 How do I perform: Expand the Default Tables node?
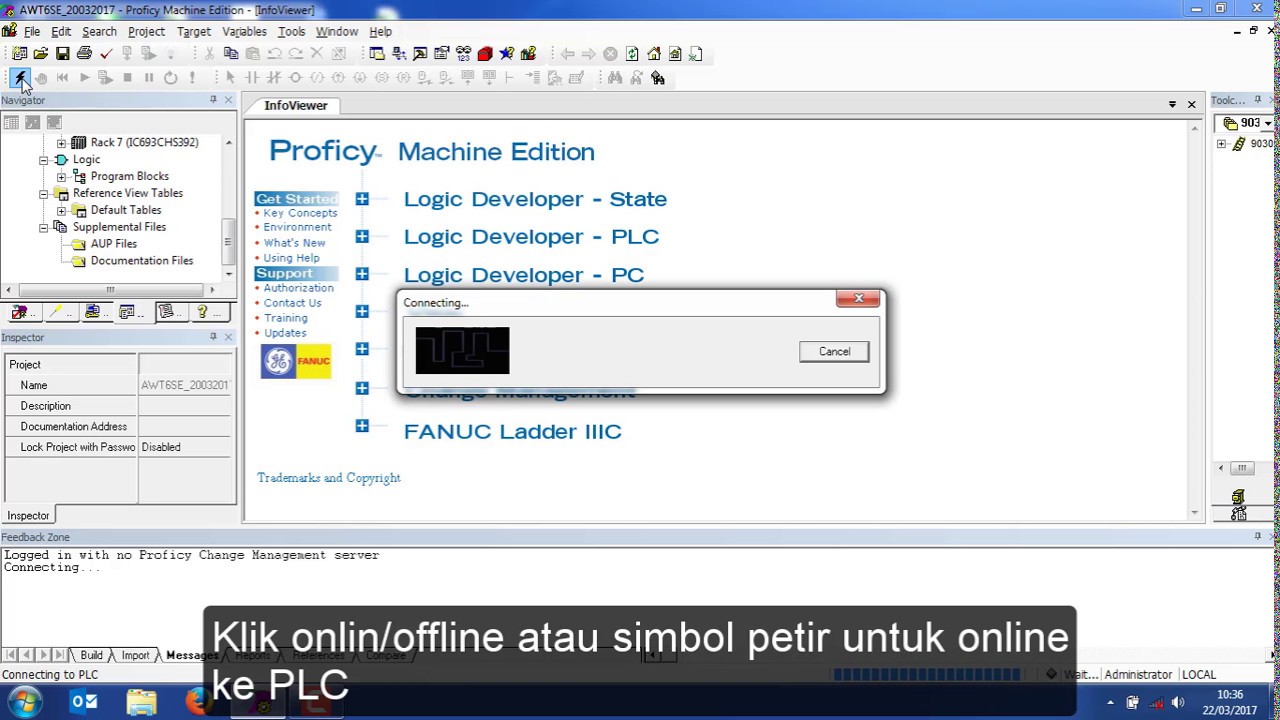click(x=61, y=211)
